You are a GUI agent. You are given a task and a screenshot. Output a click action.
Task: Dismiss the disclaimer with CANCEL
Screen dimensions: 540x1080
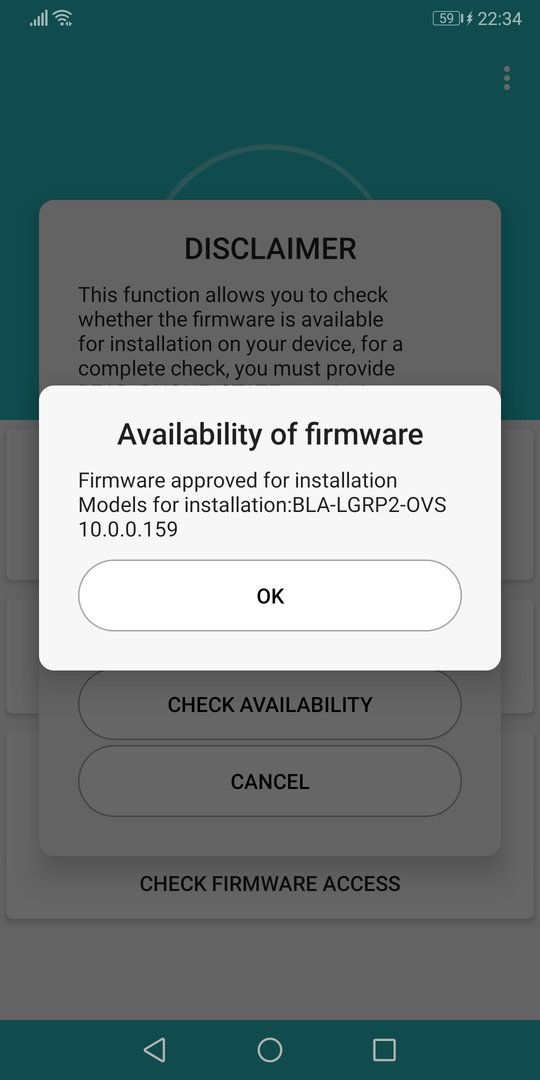(270, 781)
